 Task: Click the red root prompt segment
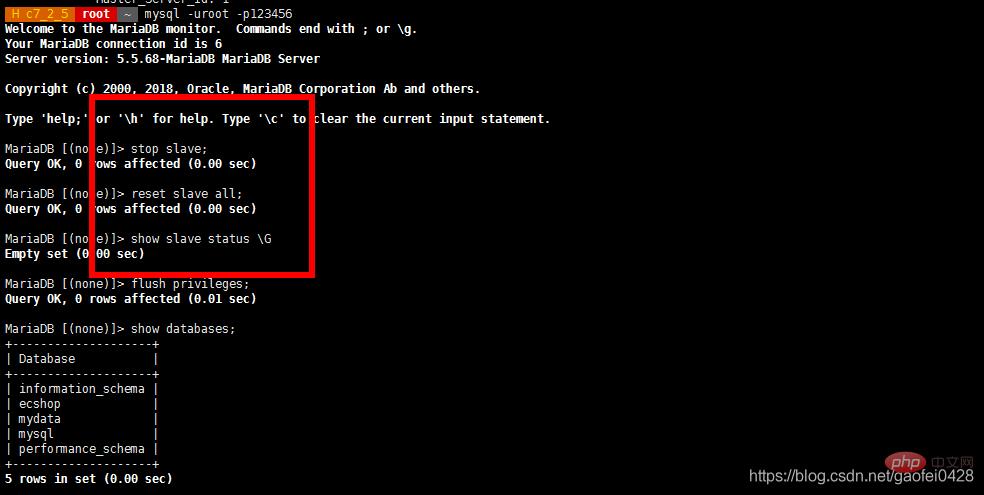(x=96, y=14)
